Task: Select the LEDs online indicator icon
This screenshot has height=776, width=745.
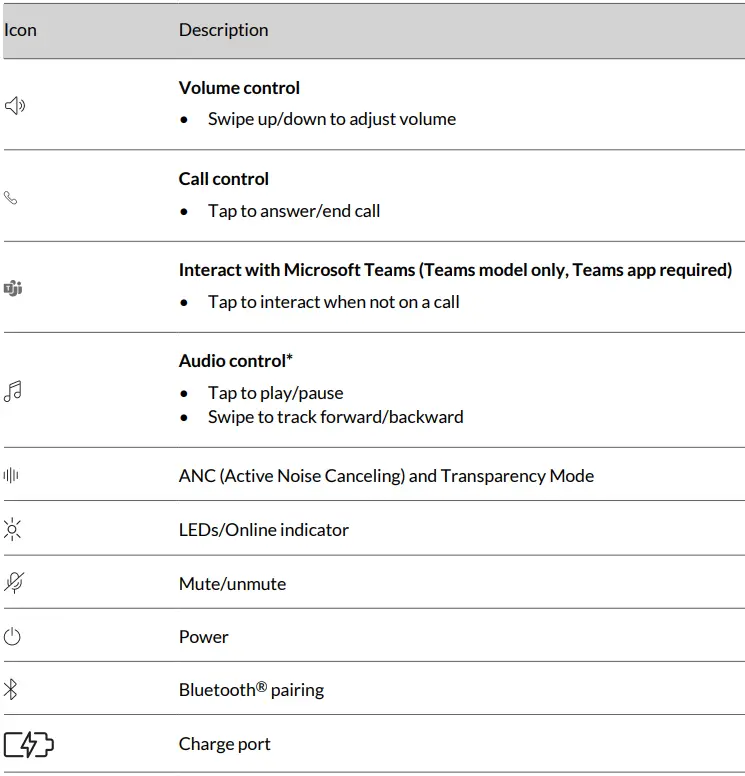Action: (x=12, y=530)
